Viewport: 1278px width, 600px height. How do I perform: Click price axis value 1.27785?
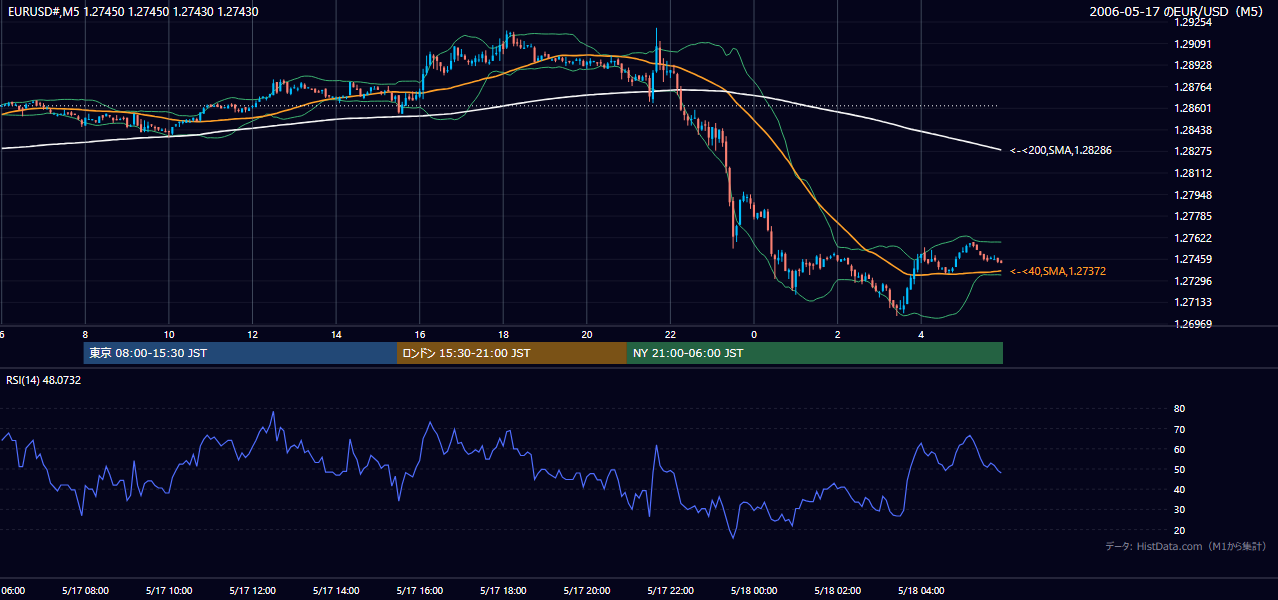[1194, 216]
